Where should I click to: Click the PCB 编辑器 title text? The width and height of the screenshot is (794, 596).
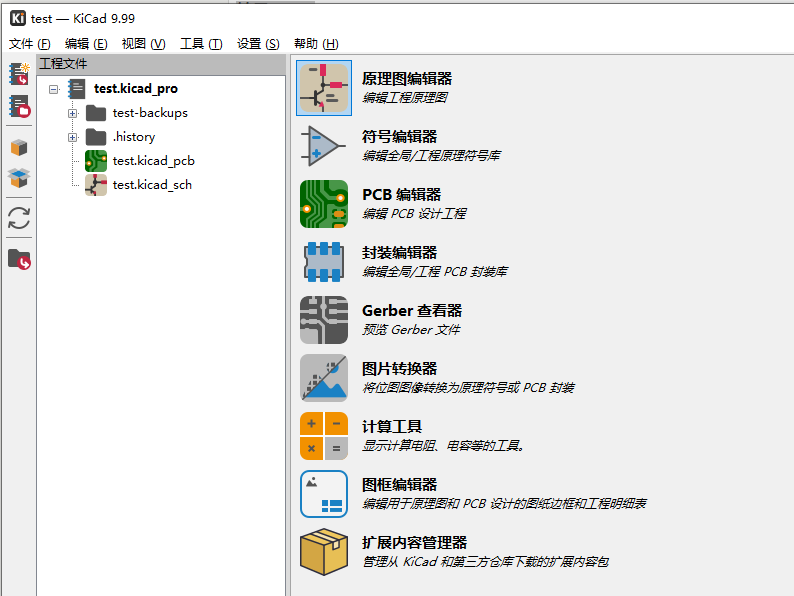(x=402, y=194)
